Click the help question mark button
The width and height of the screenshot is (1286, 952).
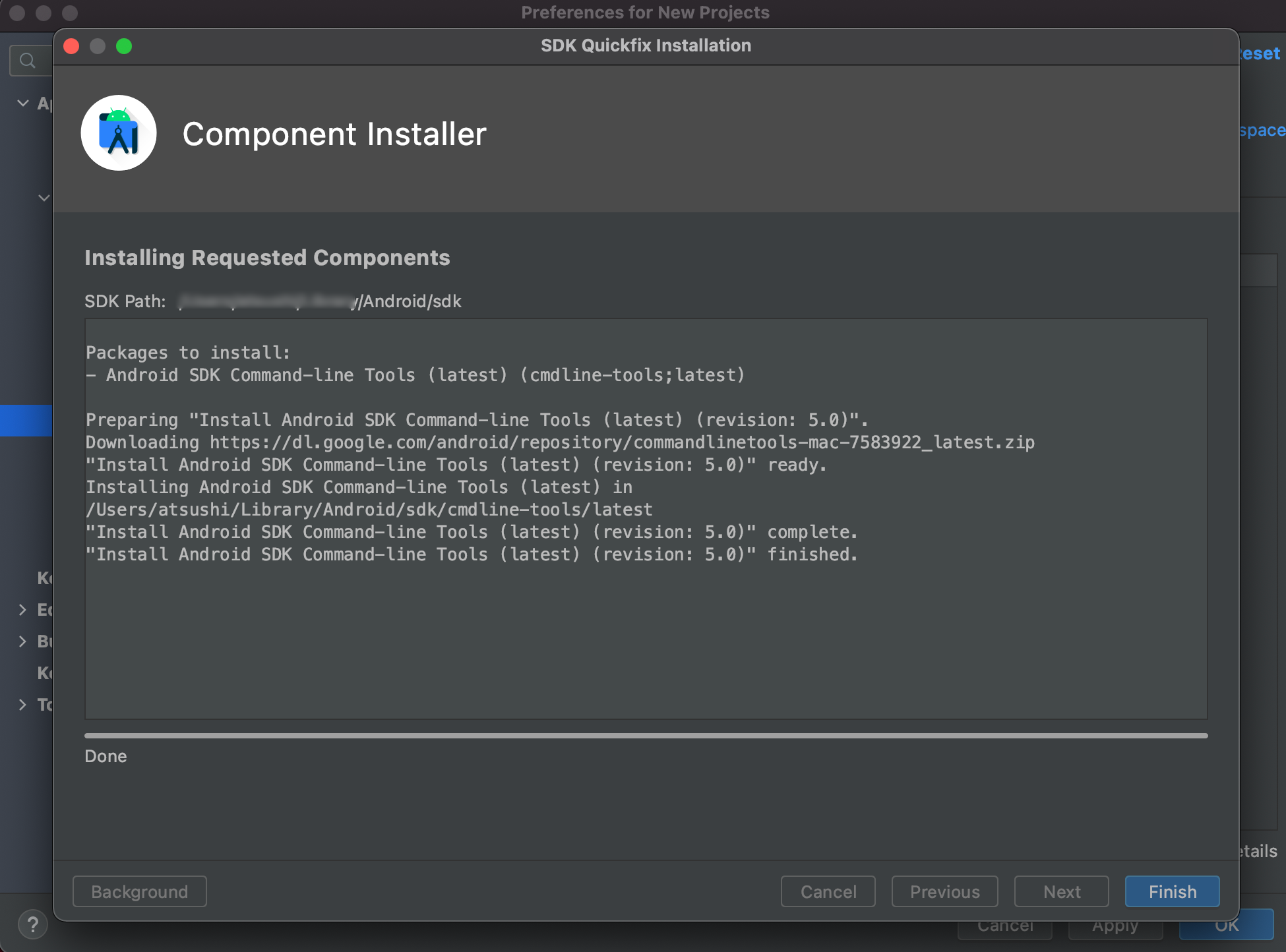tap(32, 924)
